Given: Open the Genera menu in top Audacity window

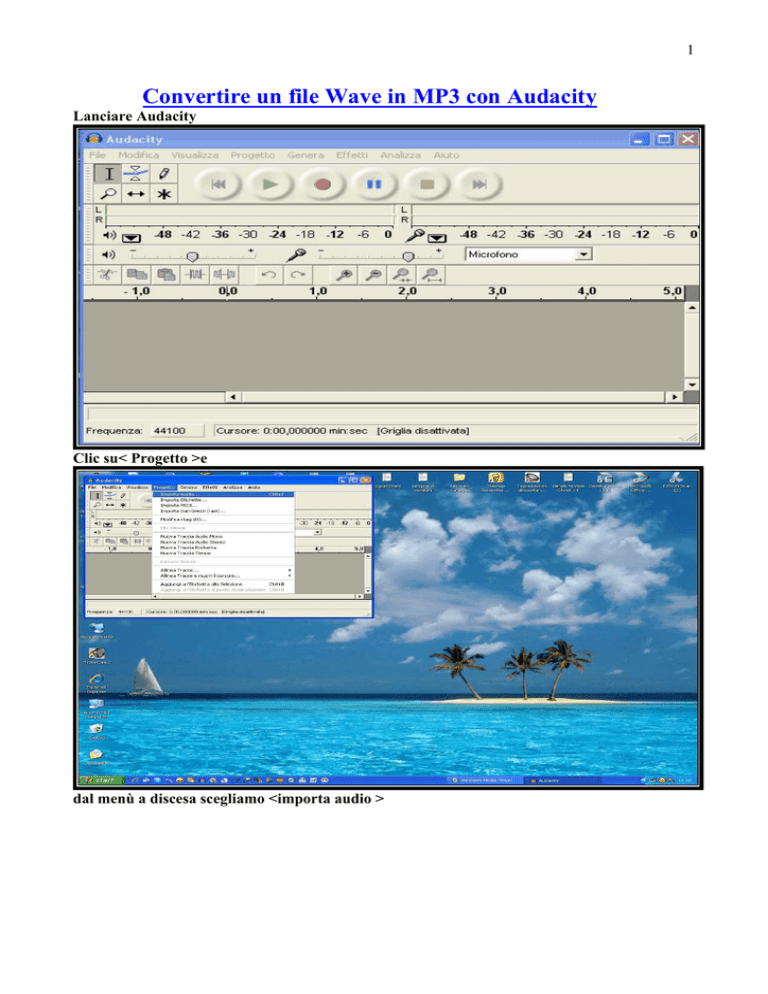Looking at the screenshot, I should [305, 155].
